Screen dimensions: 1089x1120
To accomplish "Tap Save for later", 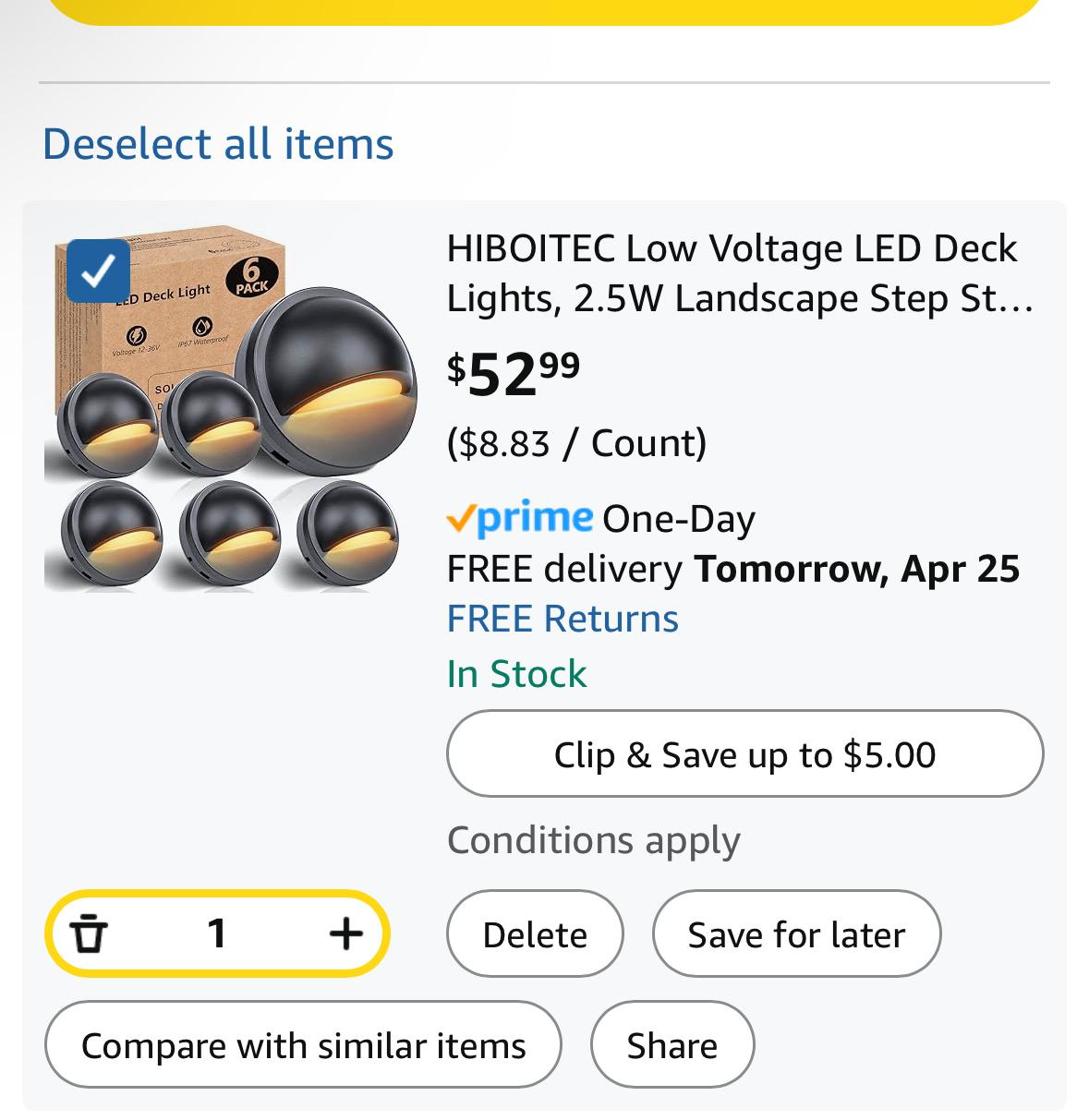I will pyautogui.click(x=796, y=933).
